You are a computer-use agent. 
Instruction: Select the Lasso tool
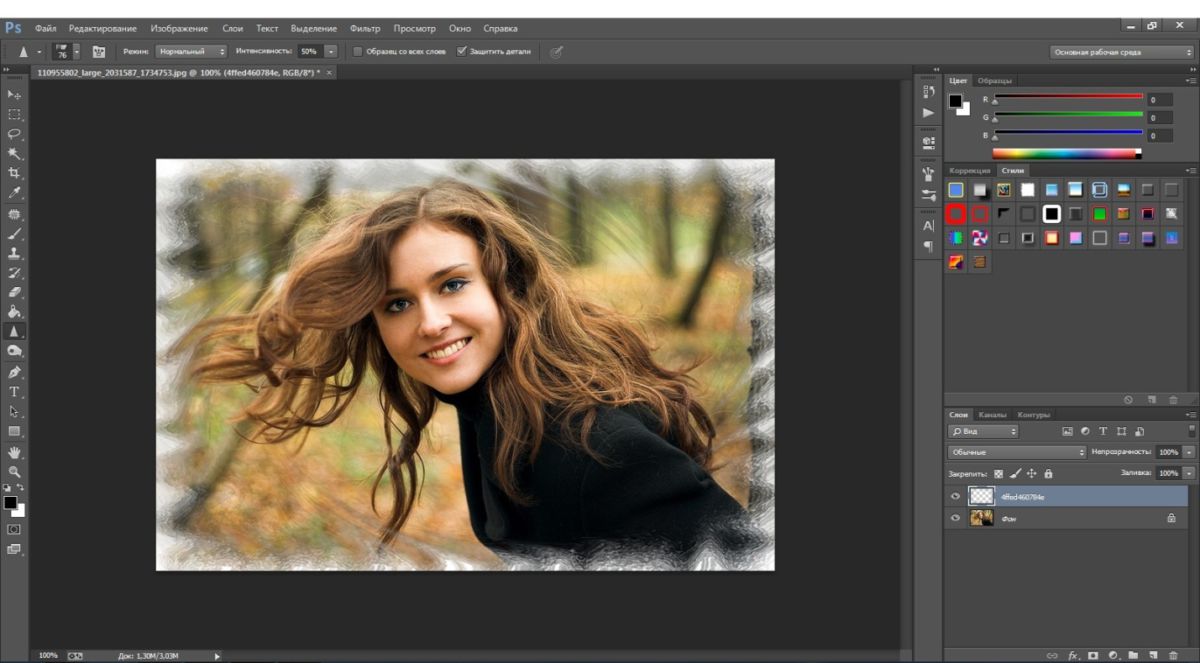[x=14, y=133]
